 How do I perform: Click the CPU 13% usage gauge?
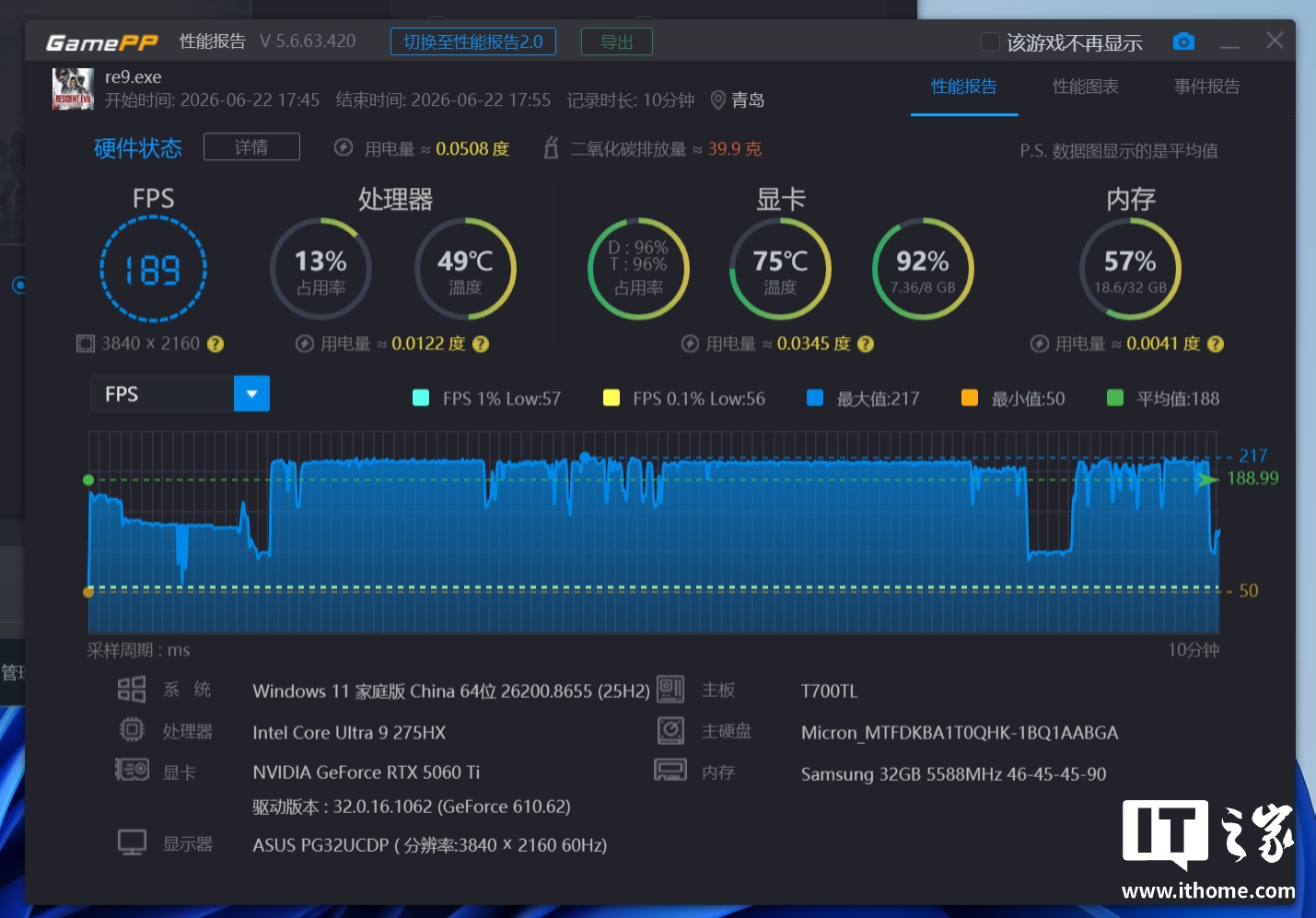pyautogui.click(x=320, y=269)
